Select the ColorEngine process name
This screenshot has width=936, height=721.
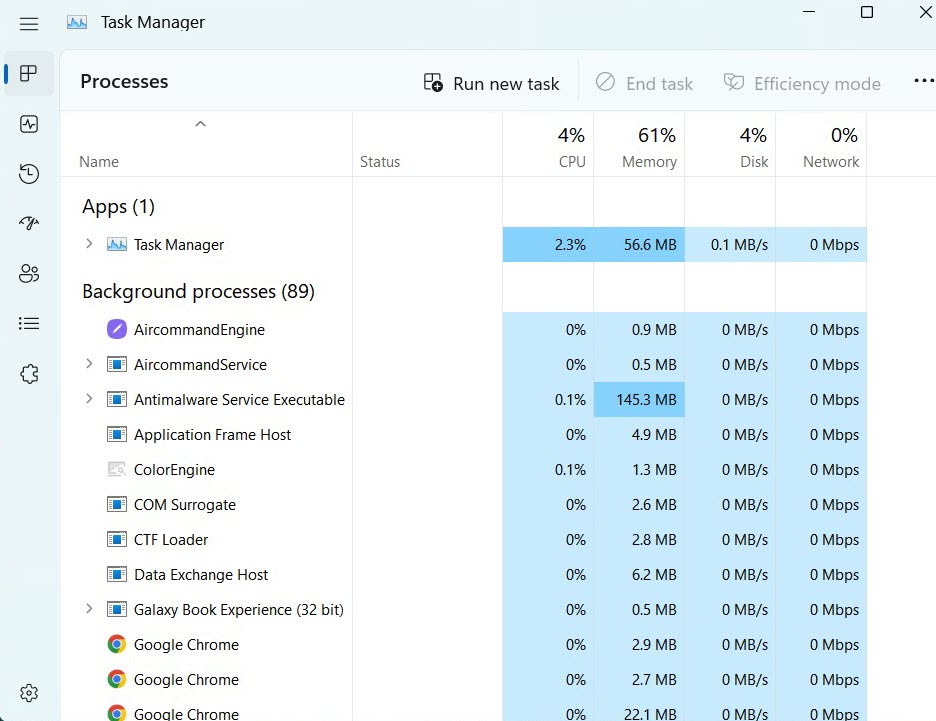(x=174, y=470)
